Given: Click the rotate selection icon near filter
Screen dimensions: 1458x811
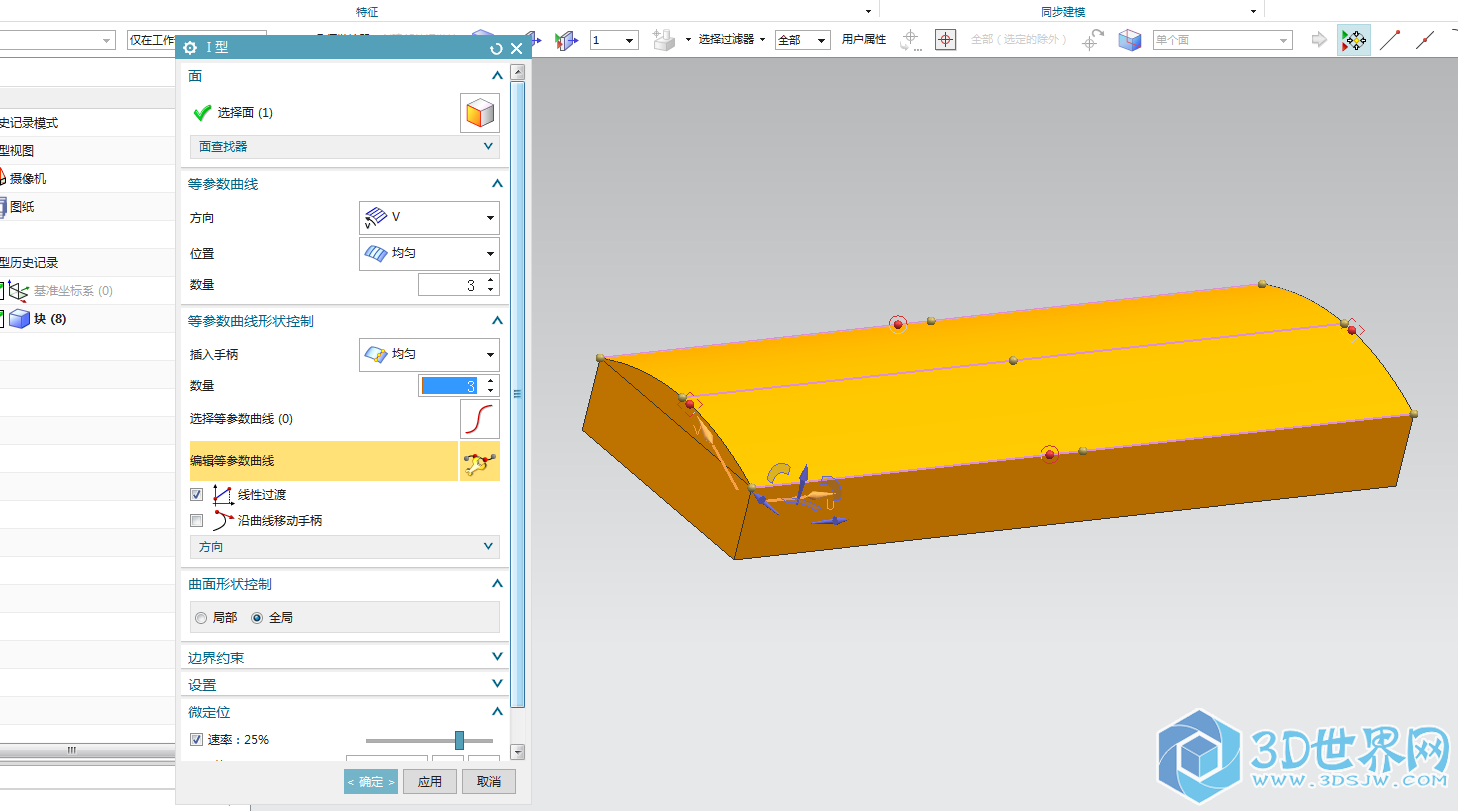Looking at the screenshot, I should [x=910, y=40].
